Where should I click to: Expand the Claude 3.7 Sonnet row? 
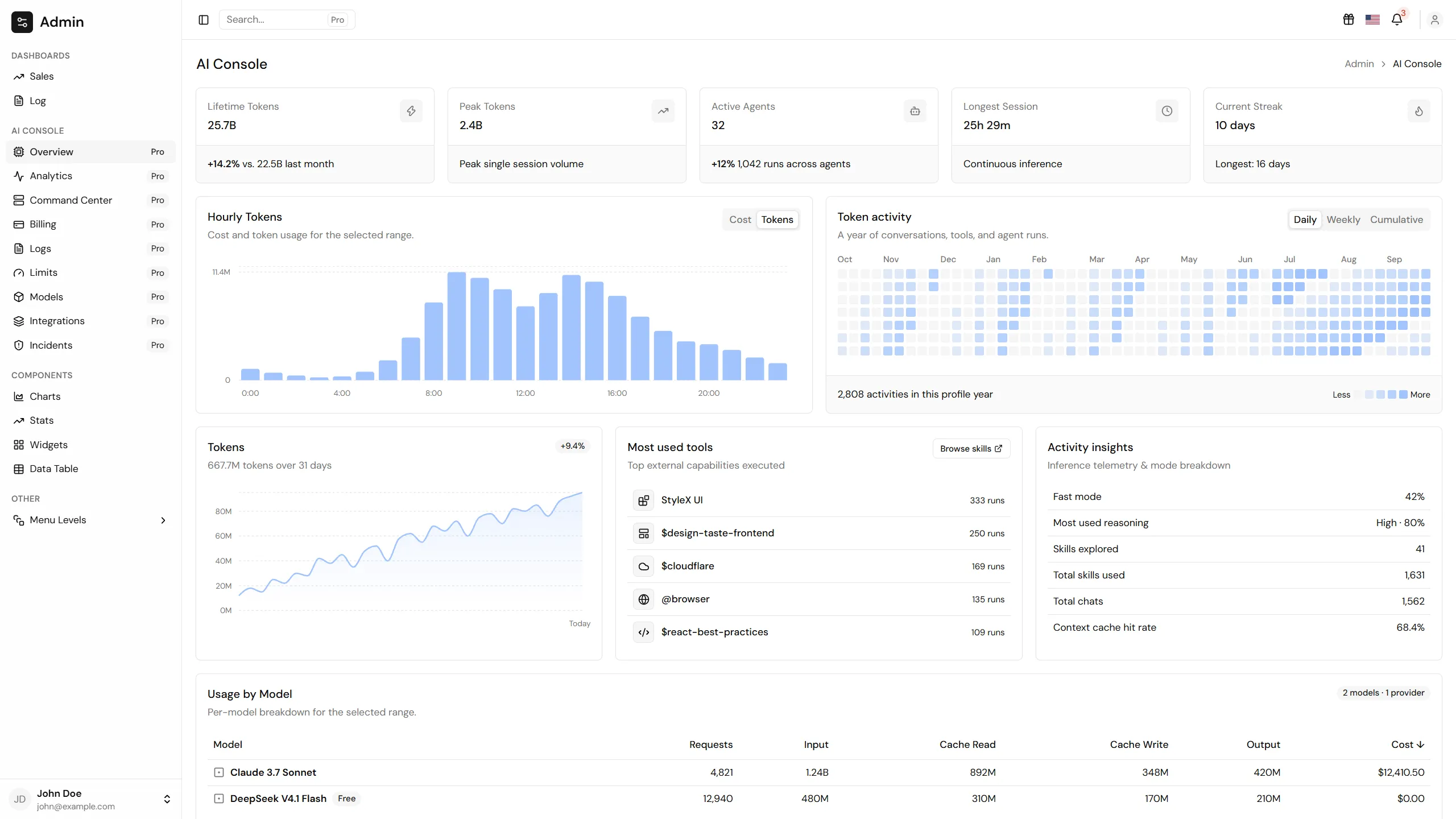pyautogui.click(x=219, y=772)
